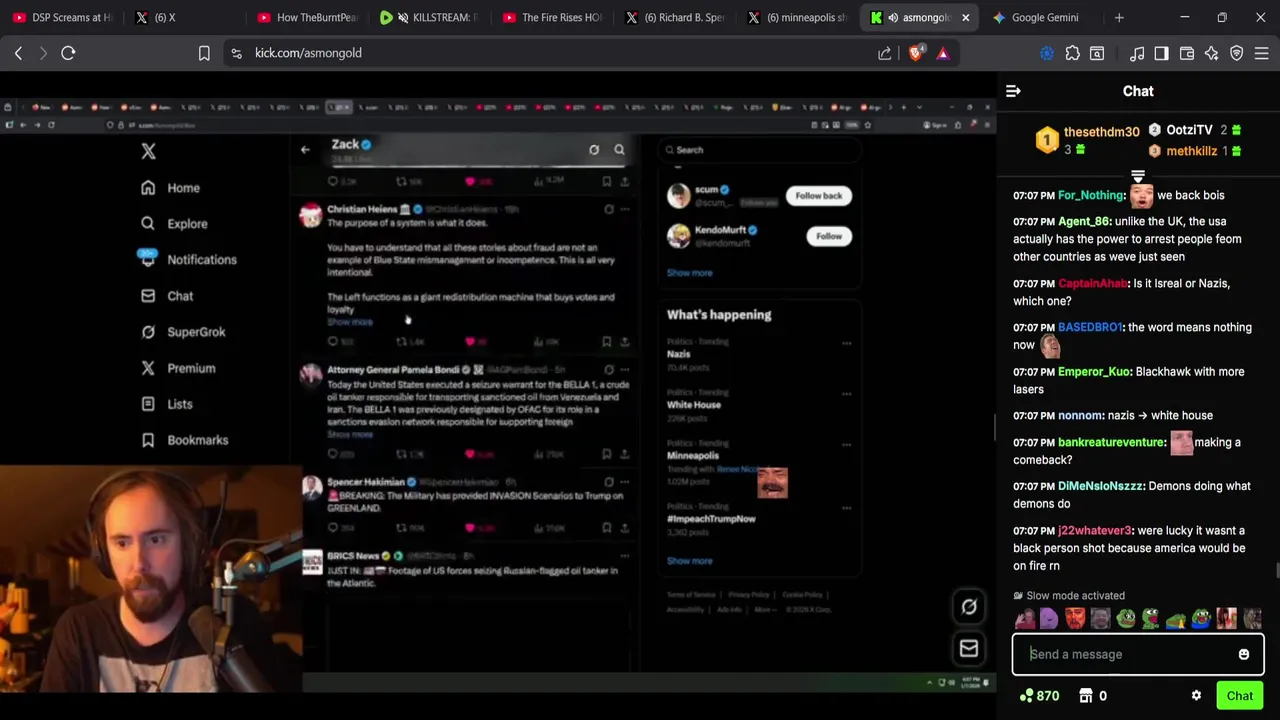Click the purple blob quick emote

tap(1049, 619)
